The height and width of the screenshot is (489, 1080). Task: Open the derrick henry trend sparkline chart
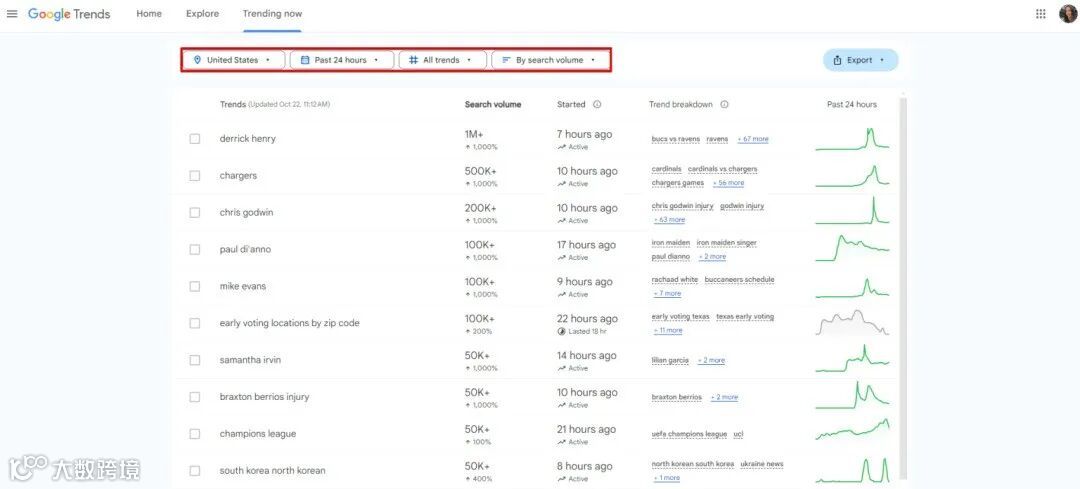click(x=852, y=138)
